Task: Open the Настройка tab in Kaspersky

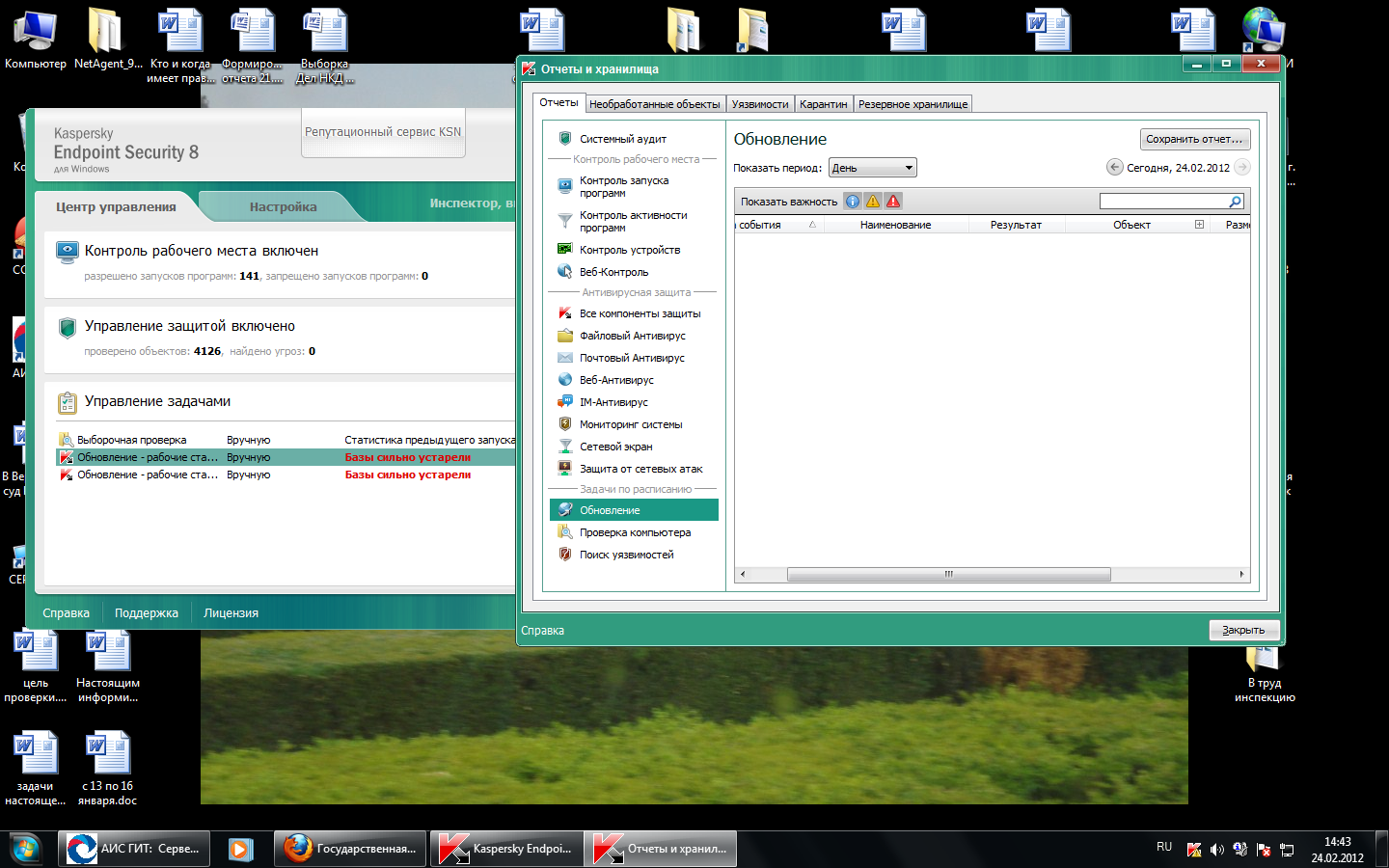Action: coord(283,206)
